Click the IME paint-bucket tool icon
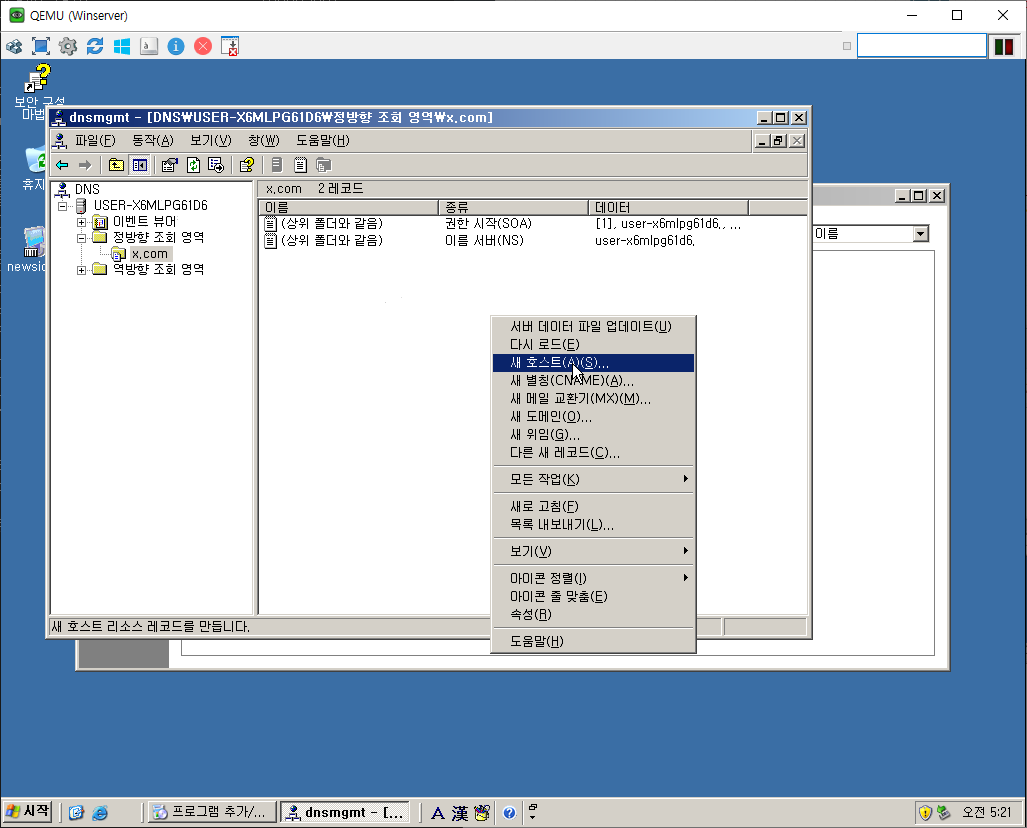This screenshot has height=828, width=1027. pyautogui.click(x=482, y=813)
